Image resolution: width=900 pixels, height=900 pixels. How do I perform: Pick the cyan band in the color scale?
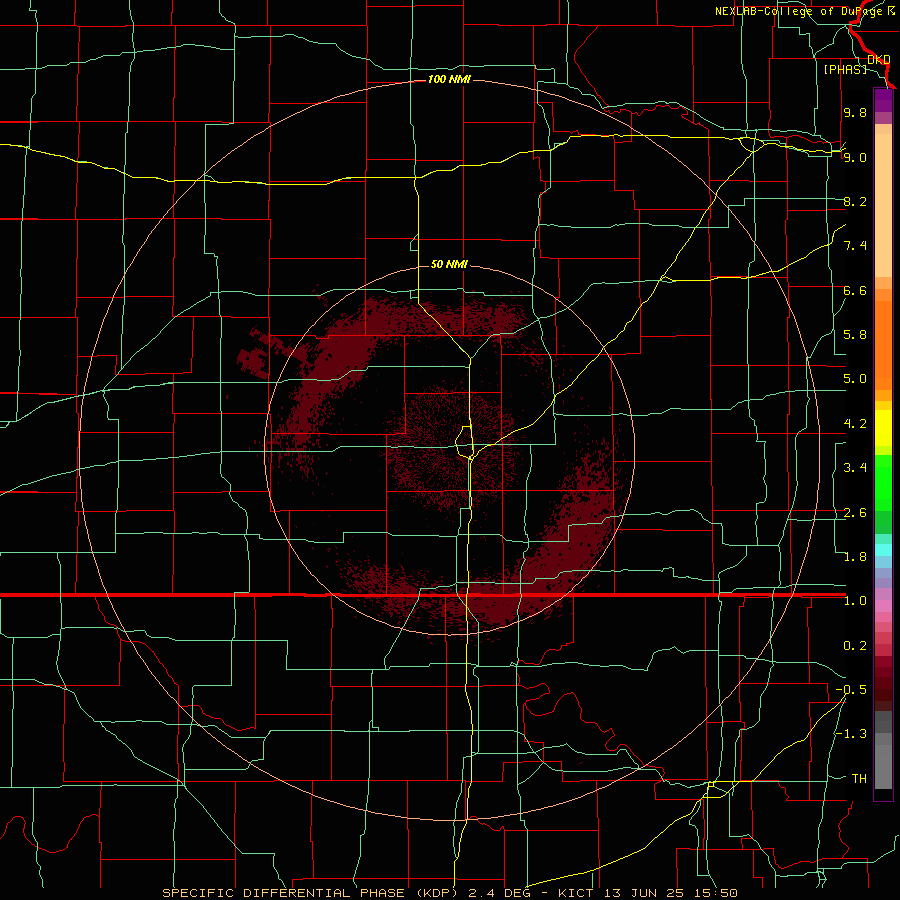click(883, 550)
